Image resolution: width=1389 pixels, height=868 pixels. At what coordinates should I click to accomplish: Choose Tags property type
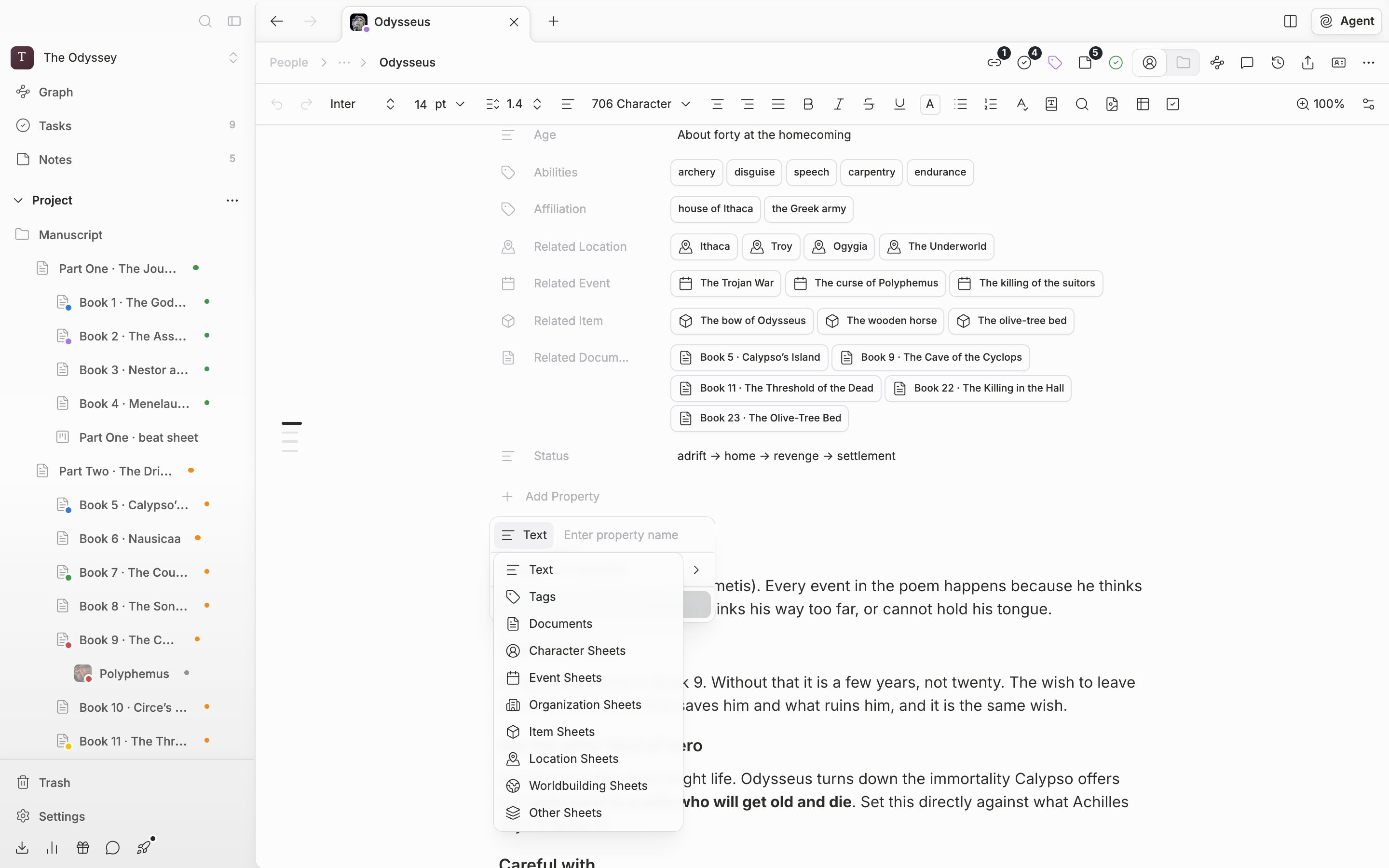tap(588, 597)
